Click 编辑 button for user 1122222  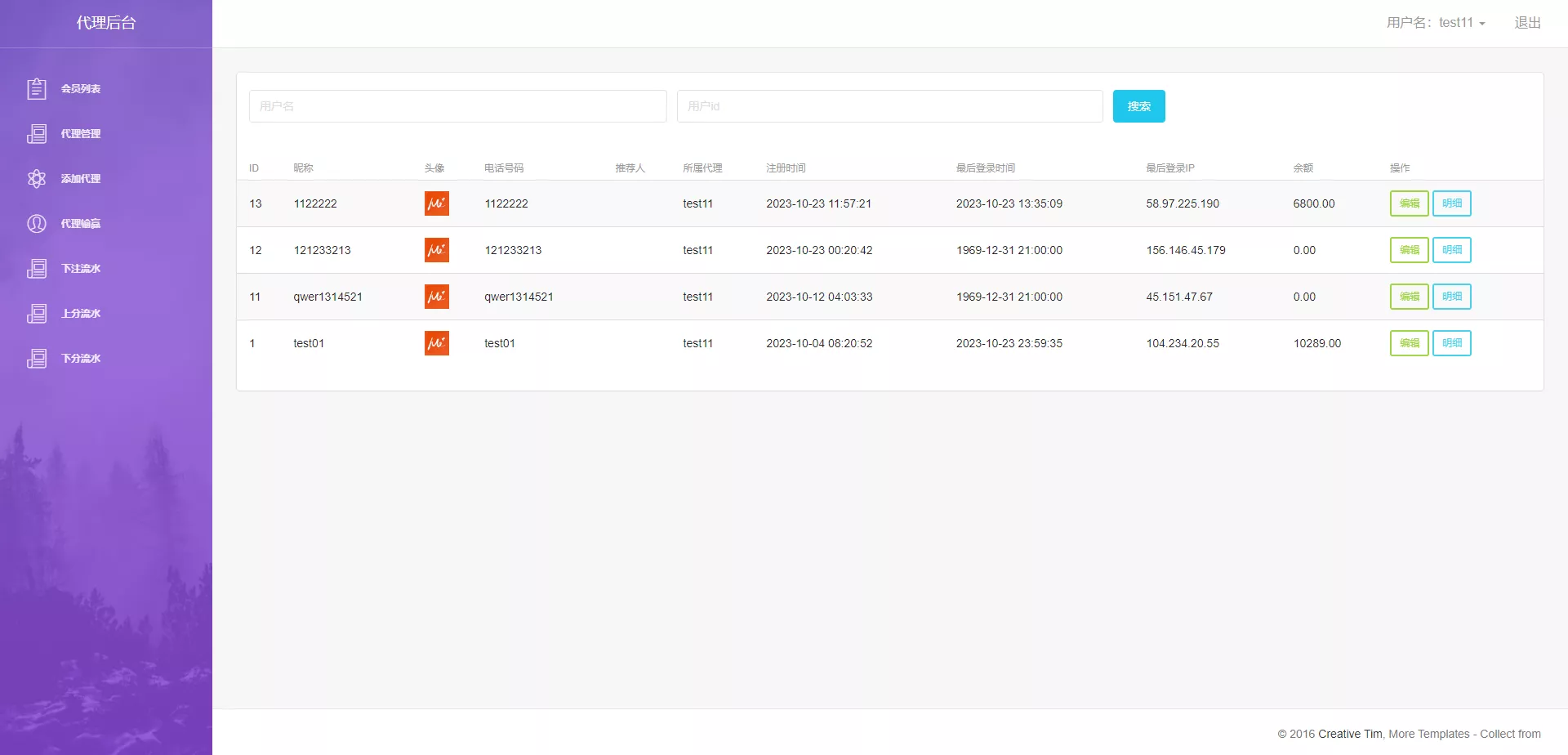pyautogui.click(x=1409, y=203)
